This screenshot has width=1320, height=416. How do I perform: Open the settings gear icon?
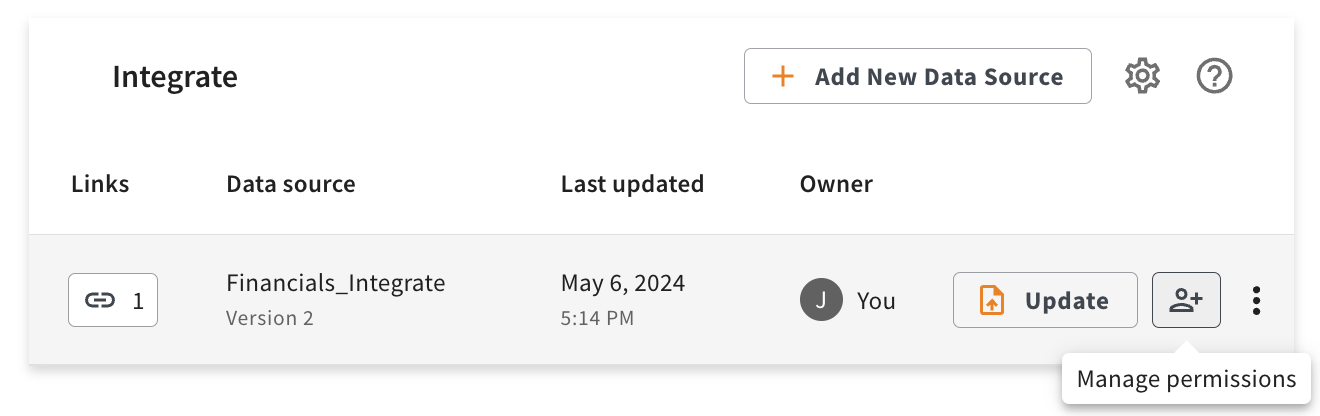[x=1141, y=76]
